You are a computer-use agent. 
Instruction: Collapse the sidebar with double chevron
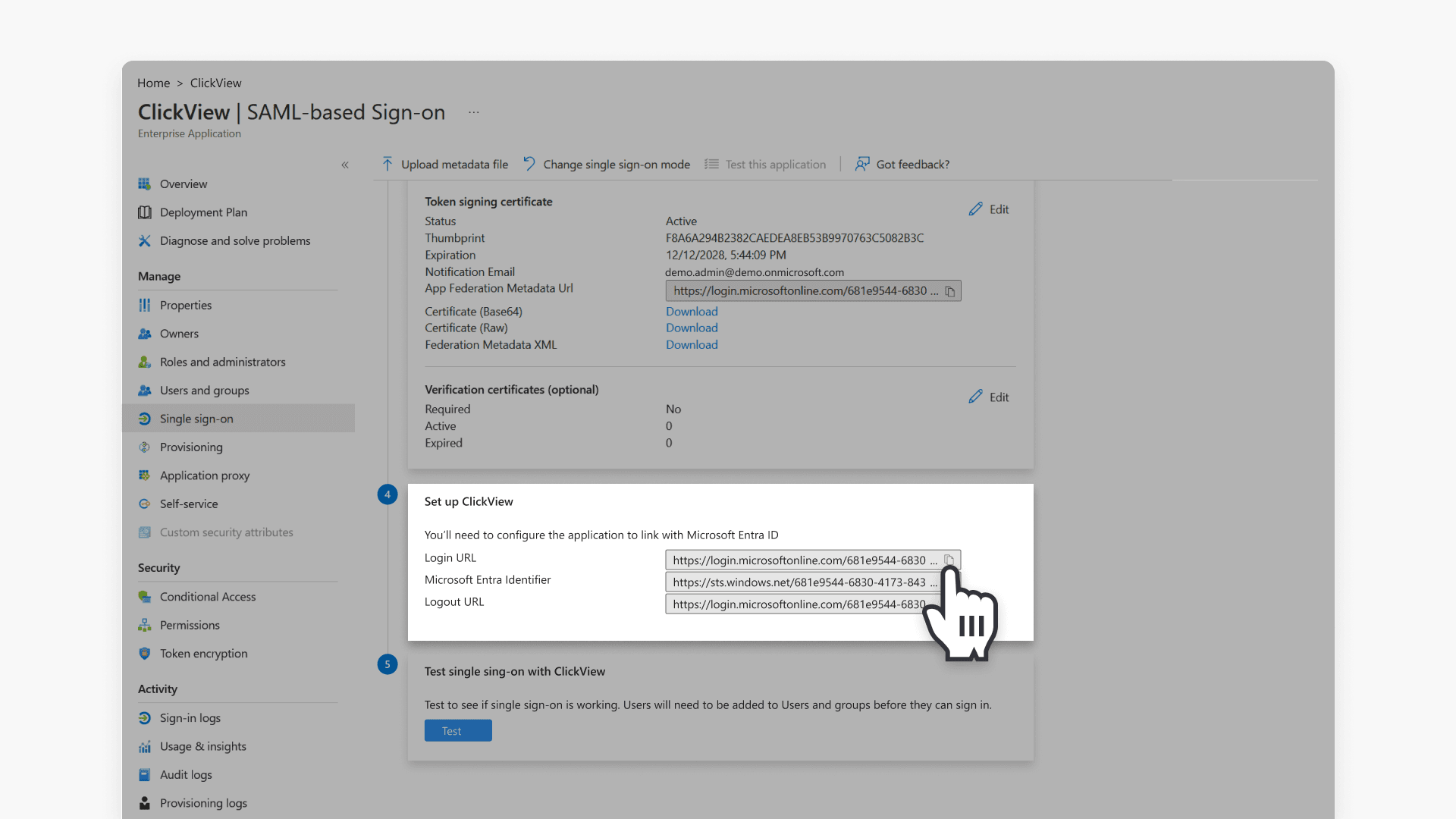(x=345, y=165)
